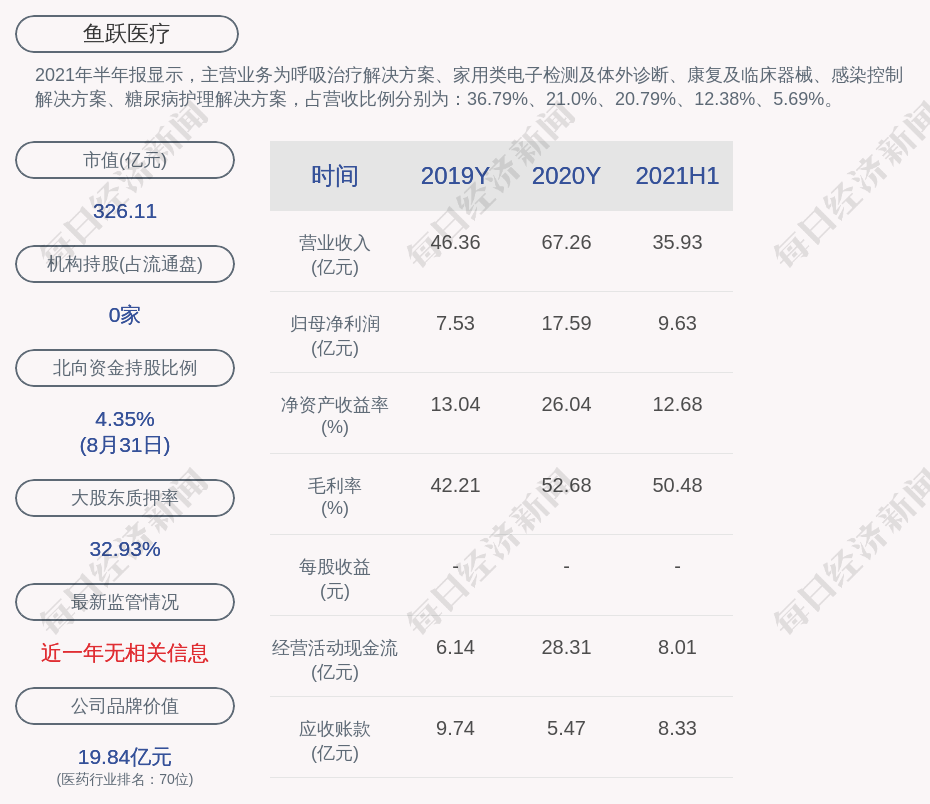Click the 营业收入(亿元) row label

pyautogui.click(x=335, y=255)
